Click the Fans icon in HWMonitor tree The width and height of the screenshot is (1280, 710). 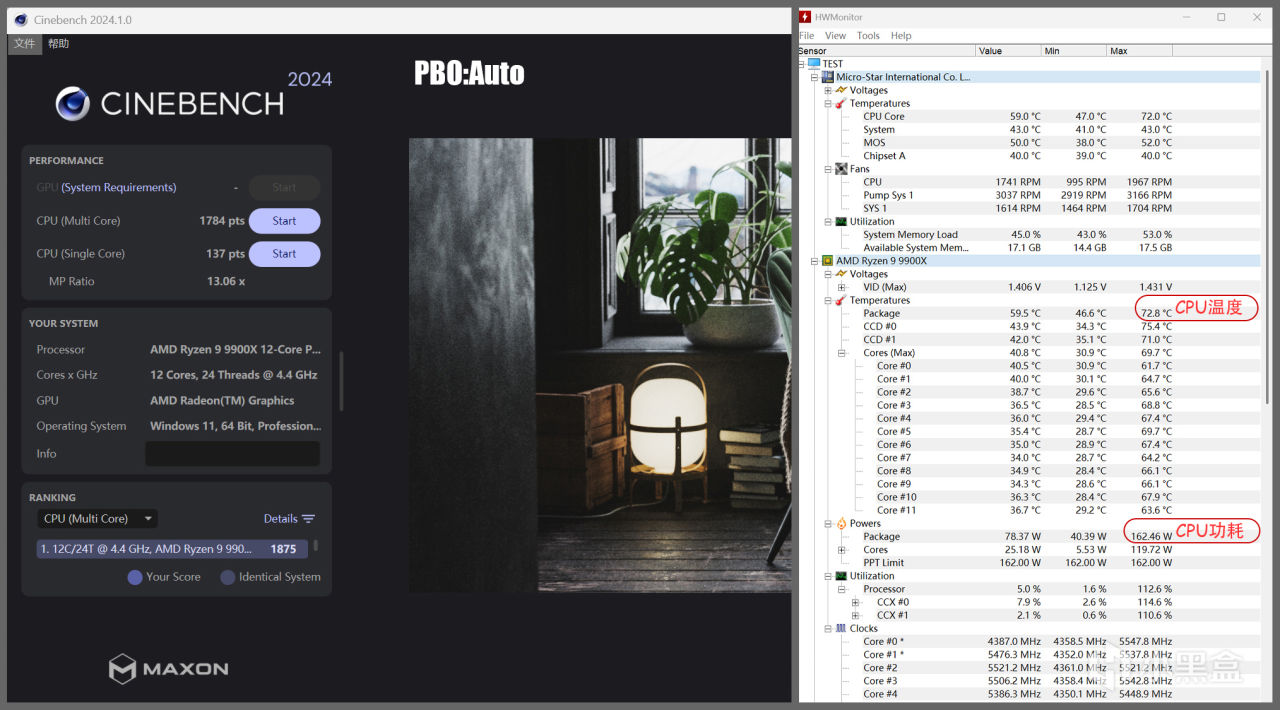tap(841, 169)
